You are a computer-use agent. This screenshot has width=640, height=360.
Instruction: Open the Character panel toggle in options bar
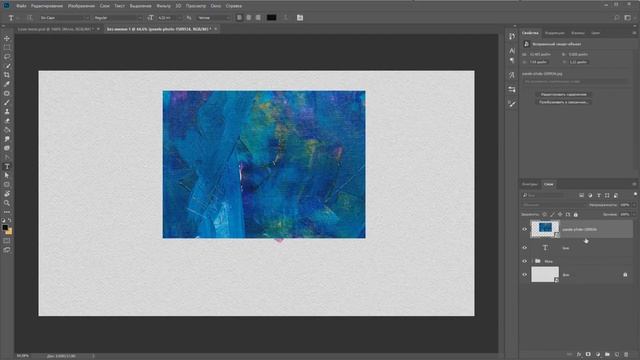click(x=300, y=18)
